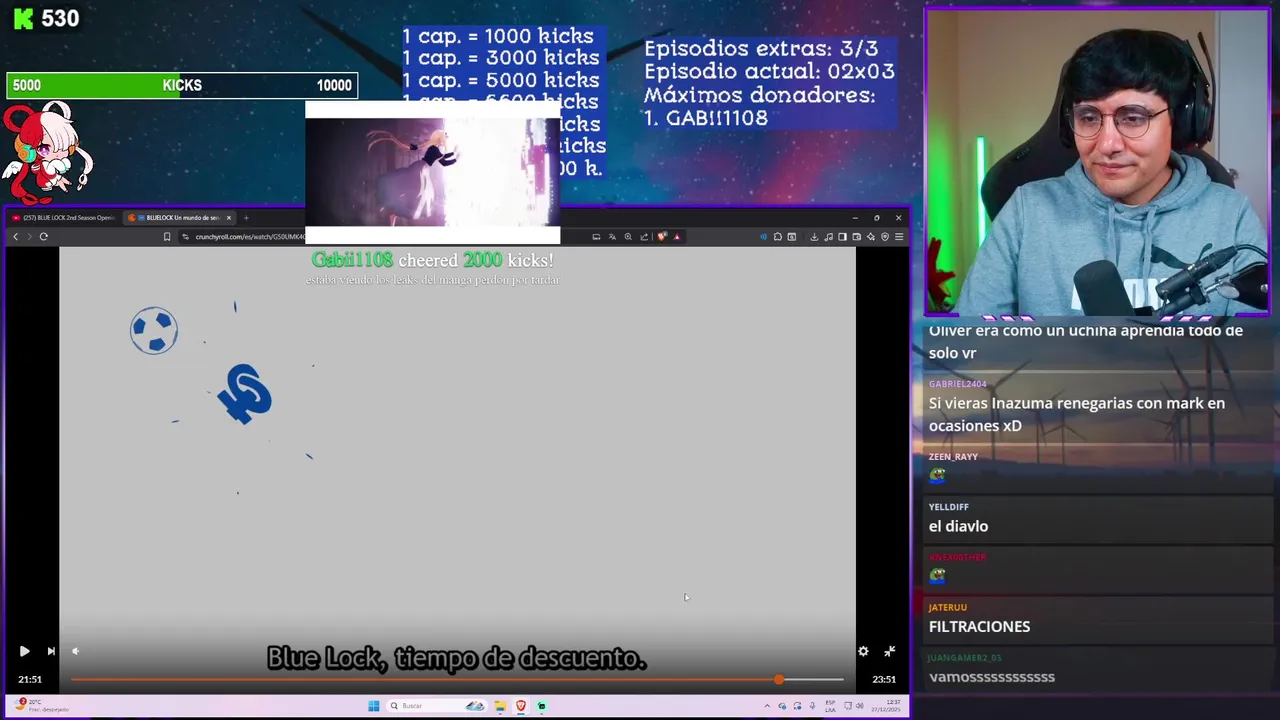The image size is (1280, 720).
Task: Open the zoom level icon
Action: 628,237
